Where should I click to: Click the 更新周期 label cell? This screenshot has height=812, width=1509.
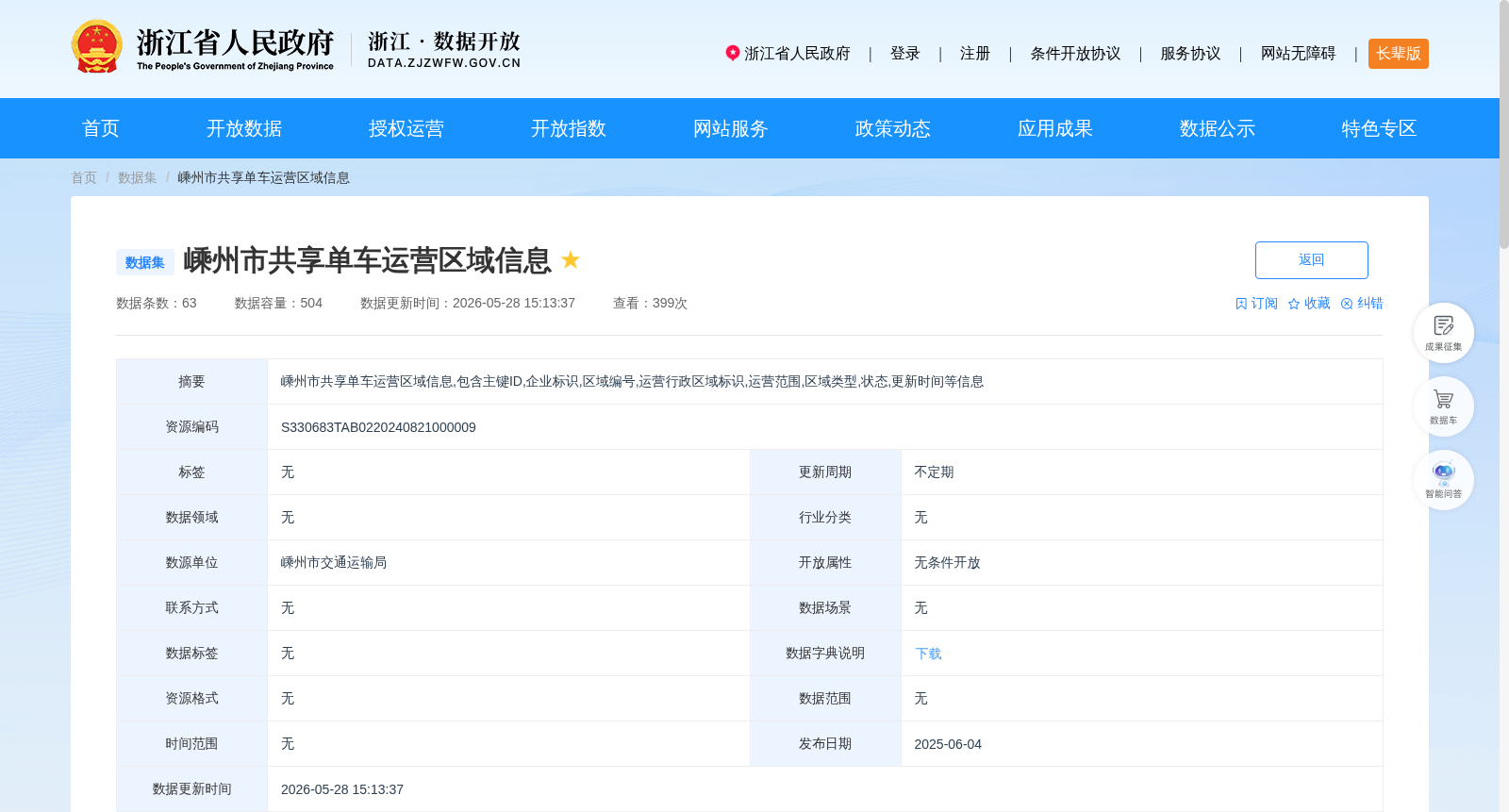tap(825, 472)
